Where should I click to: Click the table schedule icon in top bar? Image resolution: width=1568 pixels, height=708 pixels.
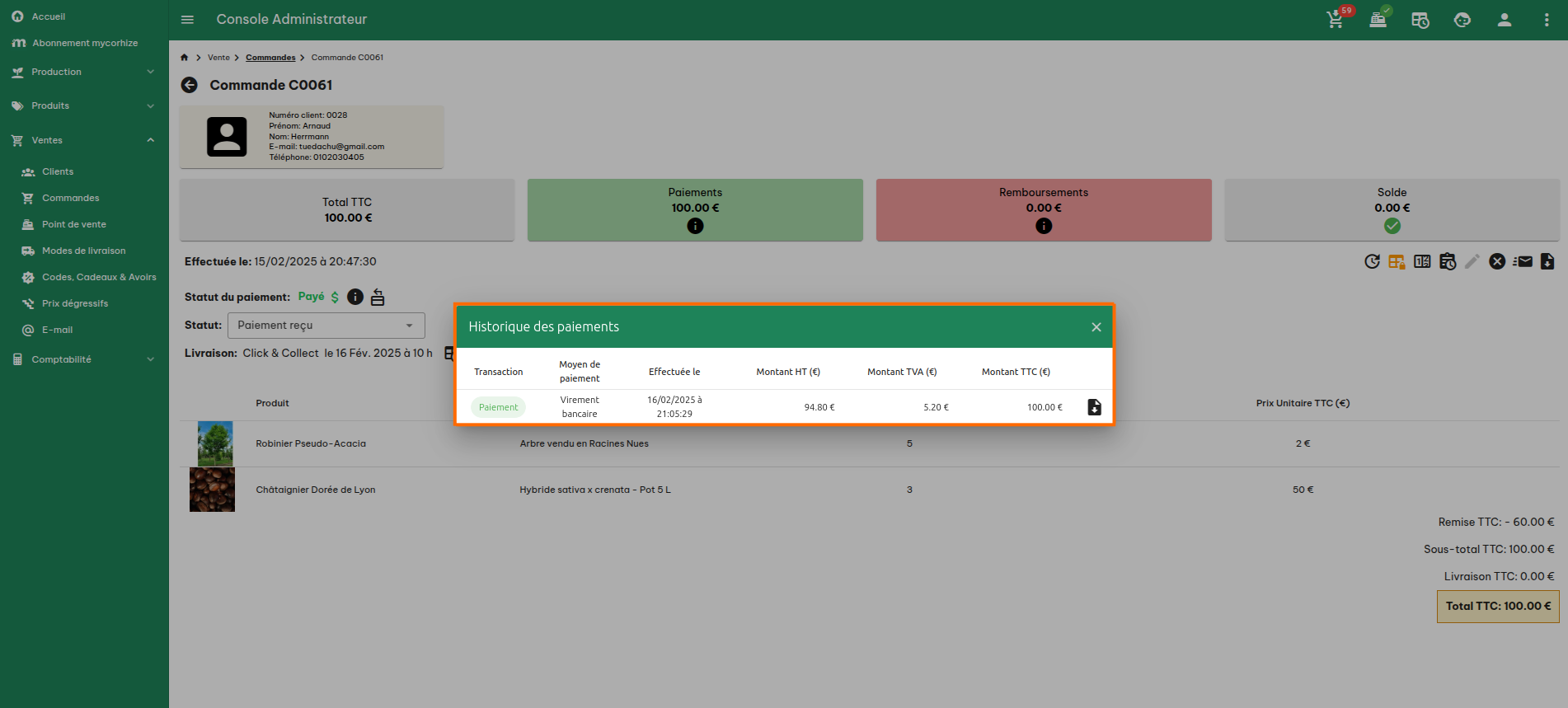click(x=1420, y=20)
